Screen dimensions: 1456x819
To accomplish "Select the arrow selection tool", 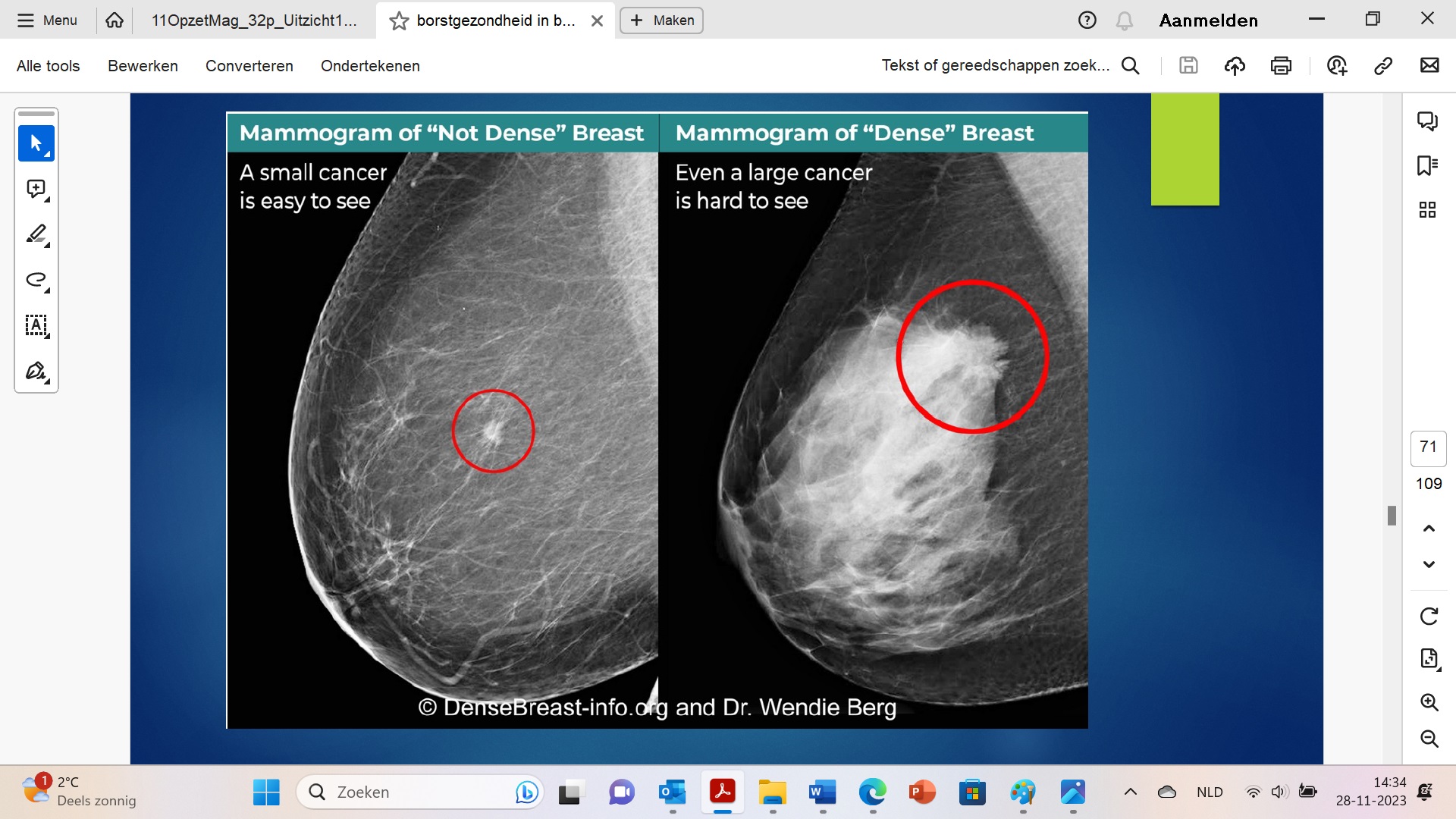I will (x=36, y=143).
